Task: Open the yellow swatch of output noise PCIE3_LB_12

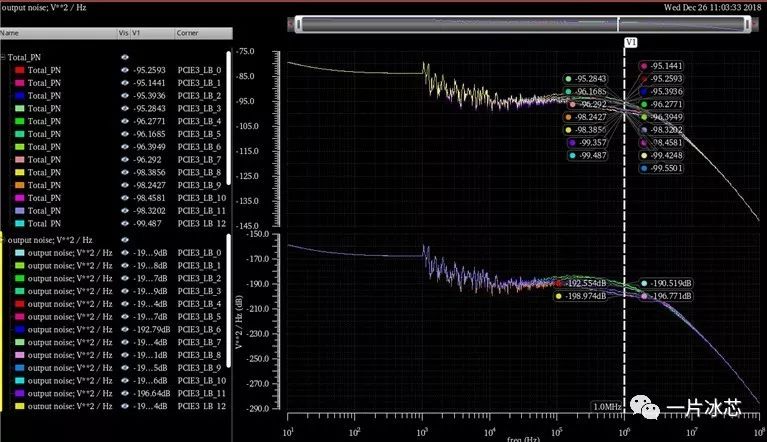Action: click(x=20, y=406)
